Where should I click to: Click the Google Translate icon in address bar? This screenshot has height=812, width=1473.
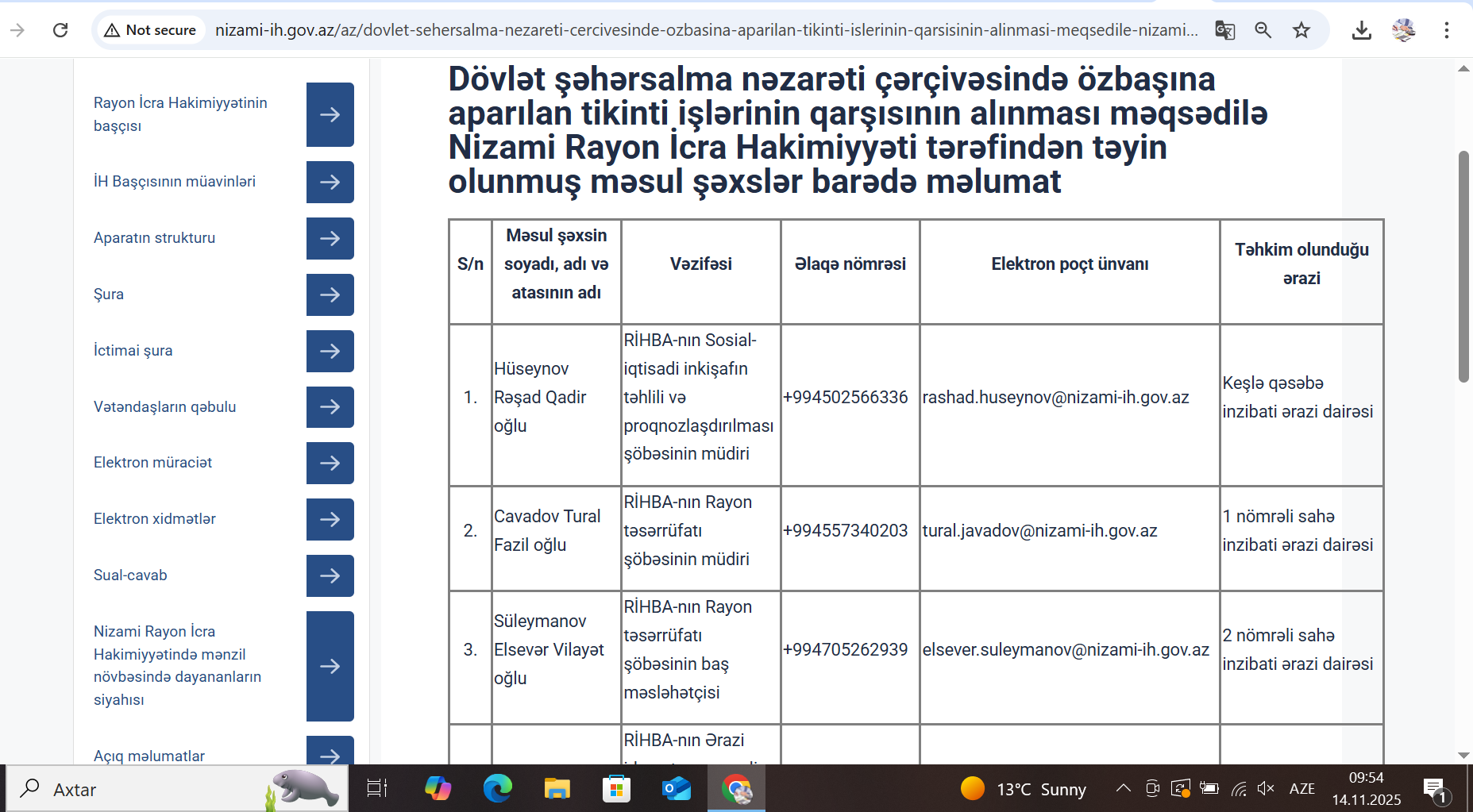click(1224, 30)
